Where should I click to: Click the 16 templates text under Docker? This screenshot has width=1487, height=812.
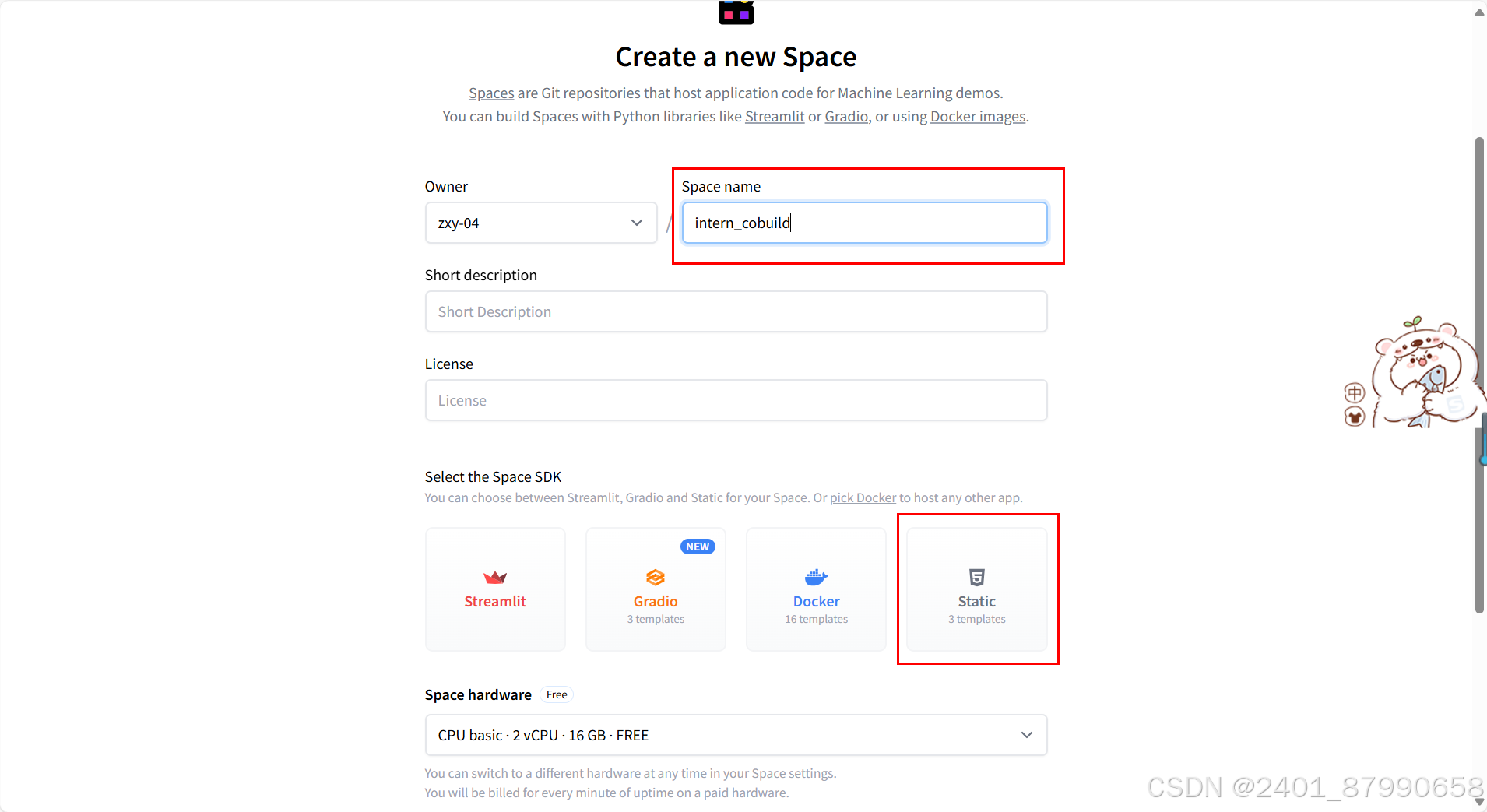(816, 619)
